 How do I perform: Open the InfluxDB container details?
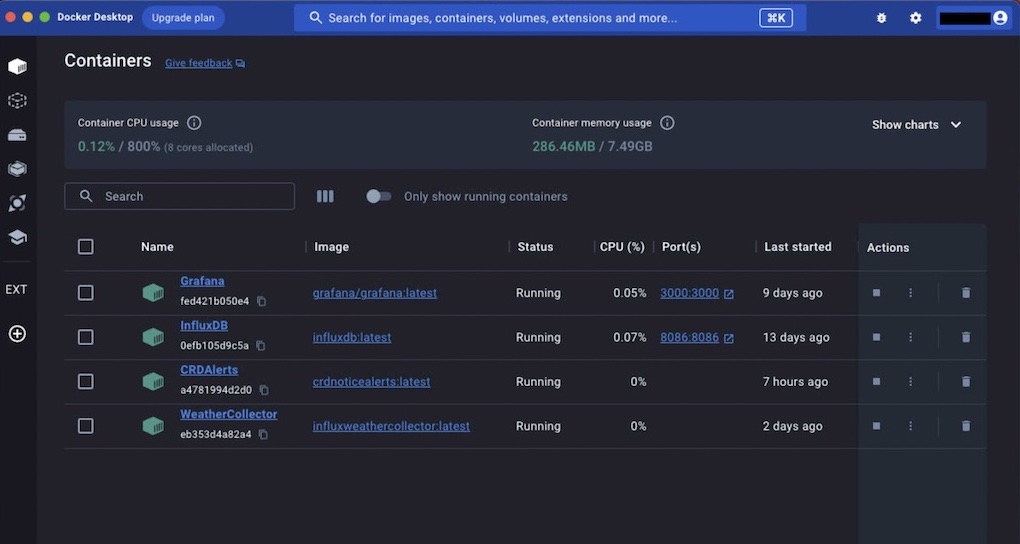pyautogui.click(x=204, y=325)
